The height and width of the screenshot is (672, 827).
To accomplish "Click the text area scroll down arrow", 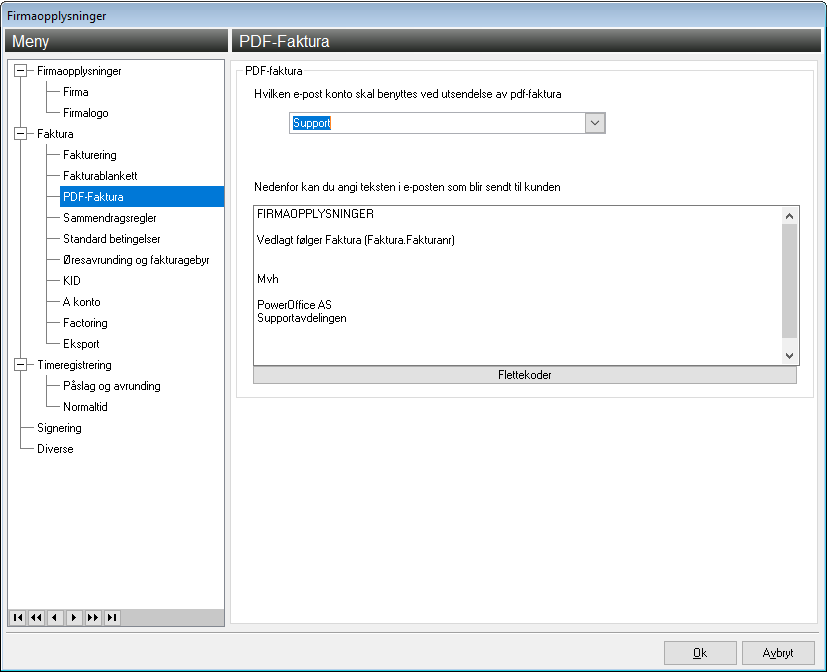I will (790, 356).
